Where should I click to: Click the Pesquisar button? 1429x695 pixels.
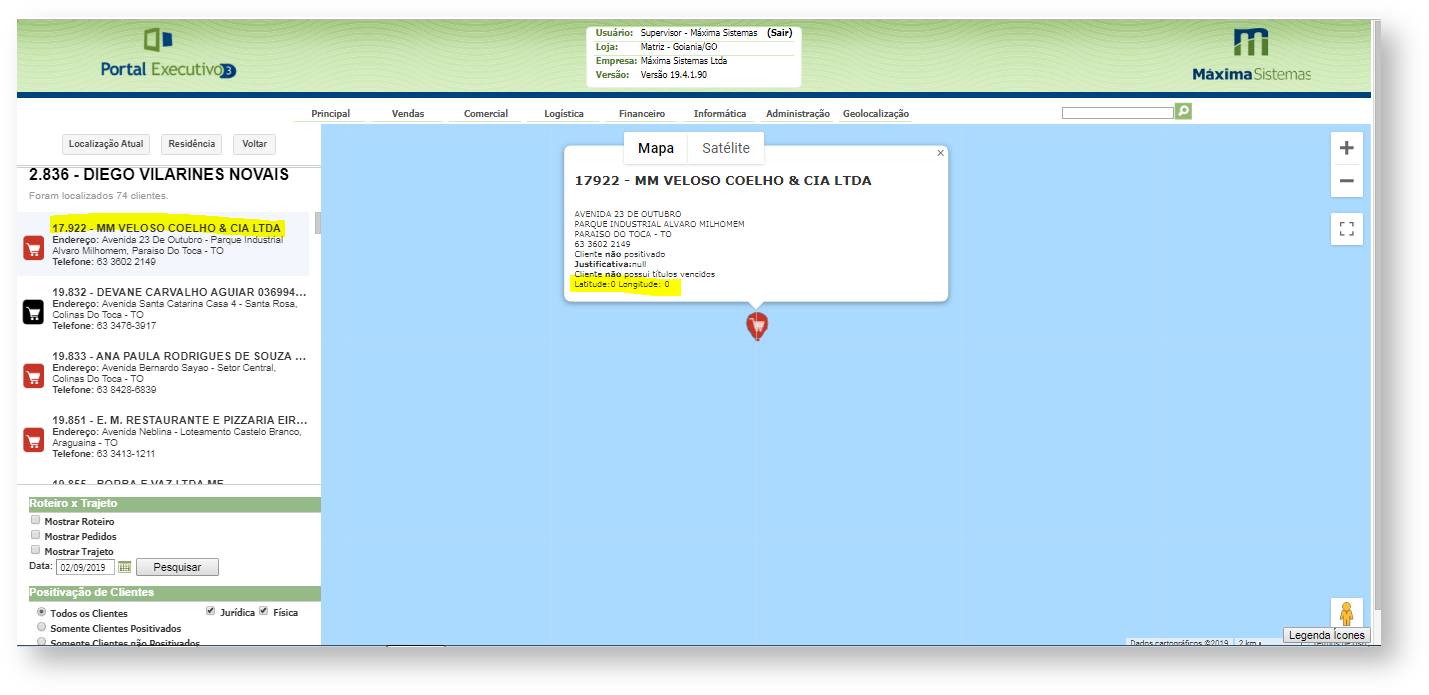coord(177,567)
